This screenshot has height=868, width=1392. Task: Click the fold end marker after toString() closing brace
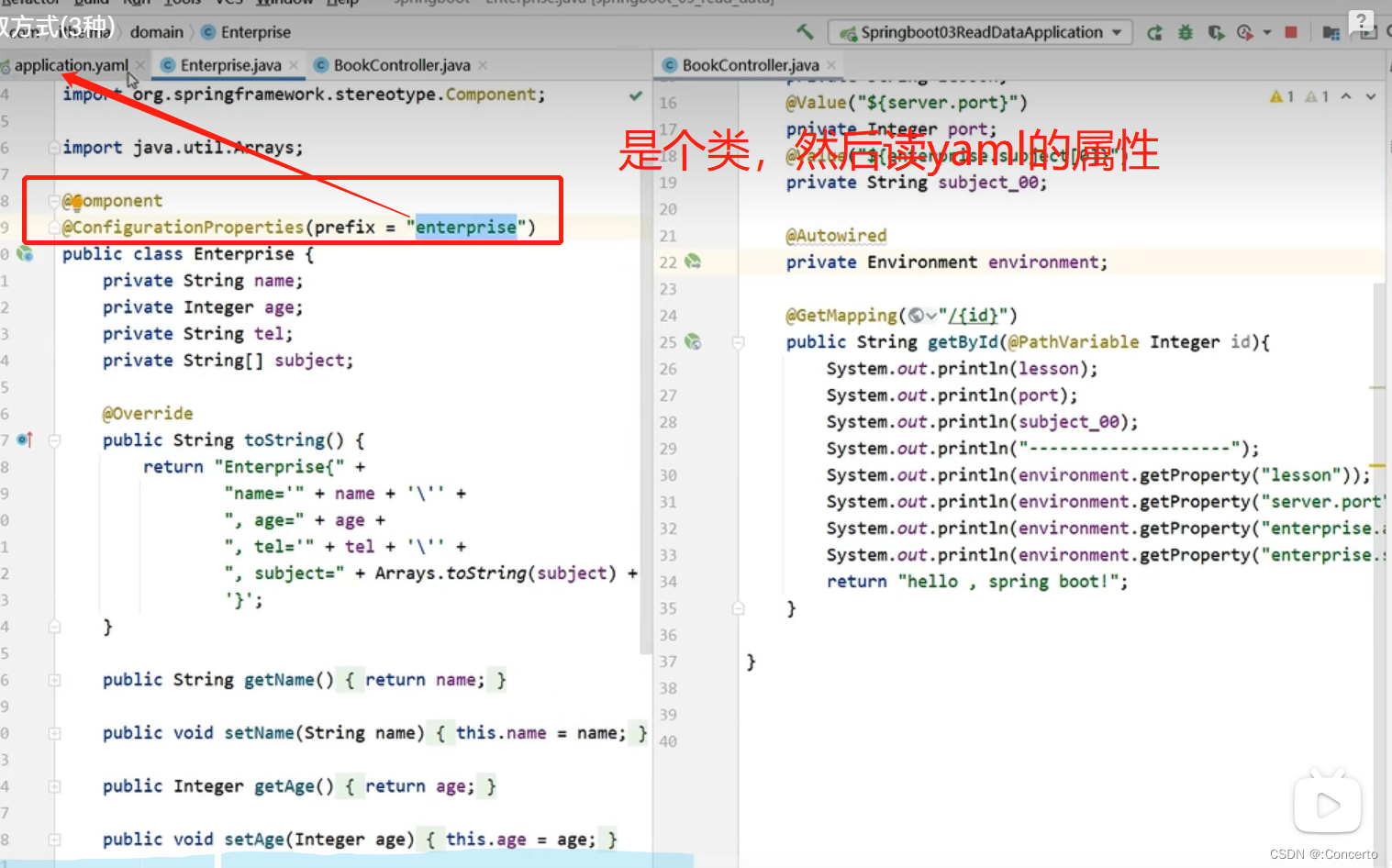point(54,627)
